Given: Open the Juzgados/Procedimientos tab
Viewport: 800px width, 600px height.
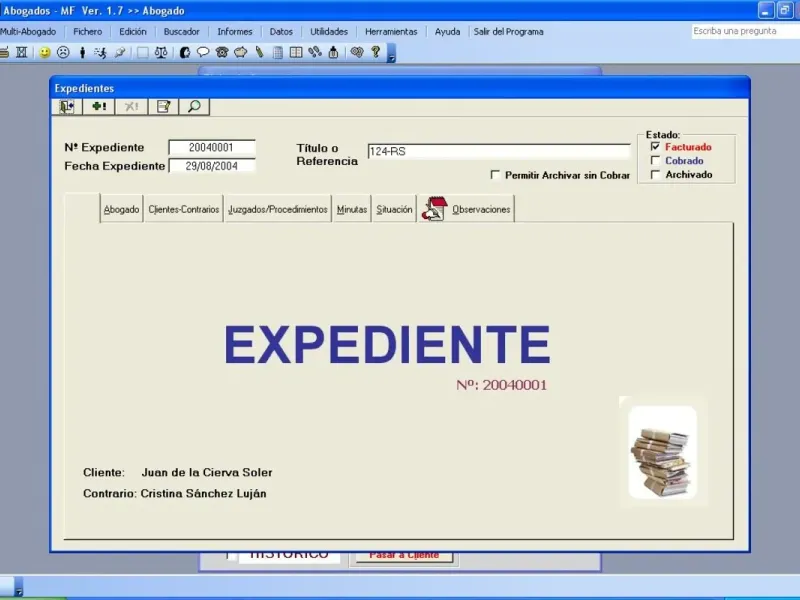Looking at the screenshot, I should pos(278,209).
